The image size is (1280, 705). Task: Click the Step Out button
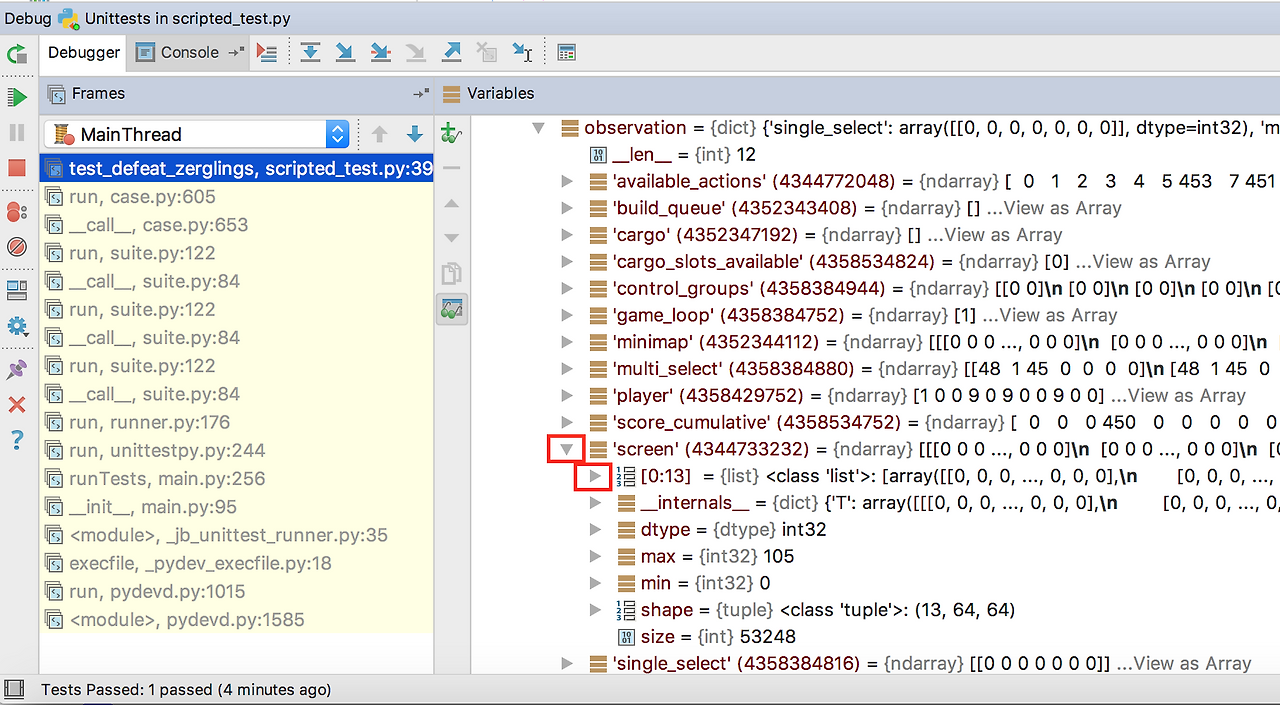tap(451, 53)
